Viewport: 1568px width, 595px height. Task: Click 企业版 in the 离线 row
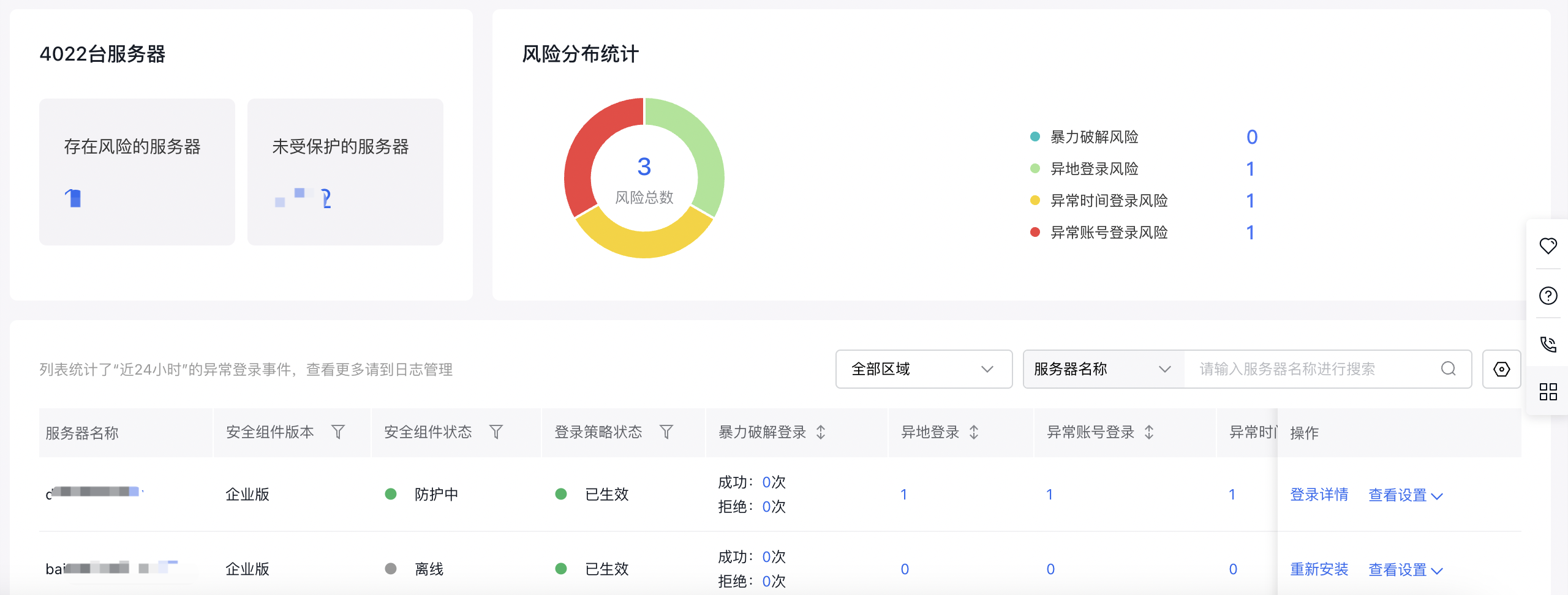coord(247,569)
